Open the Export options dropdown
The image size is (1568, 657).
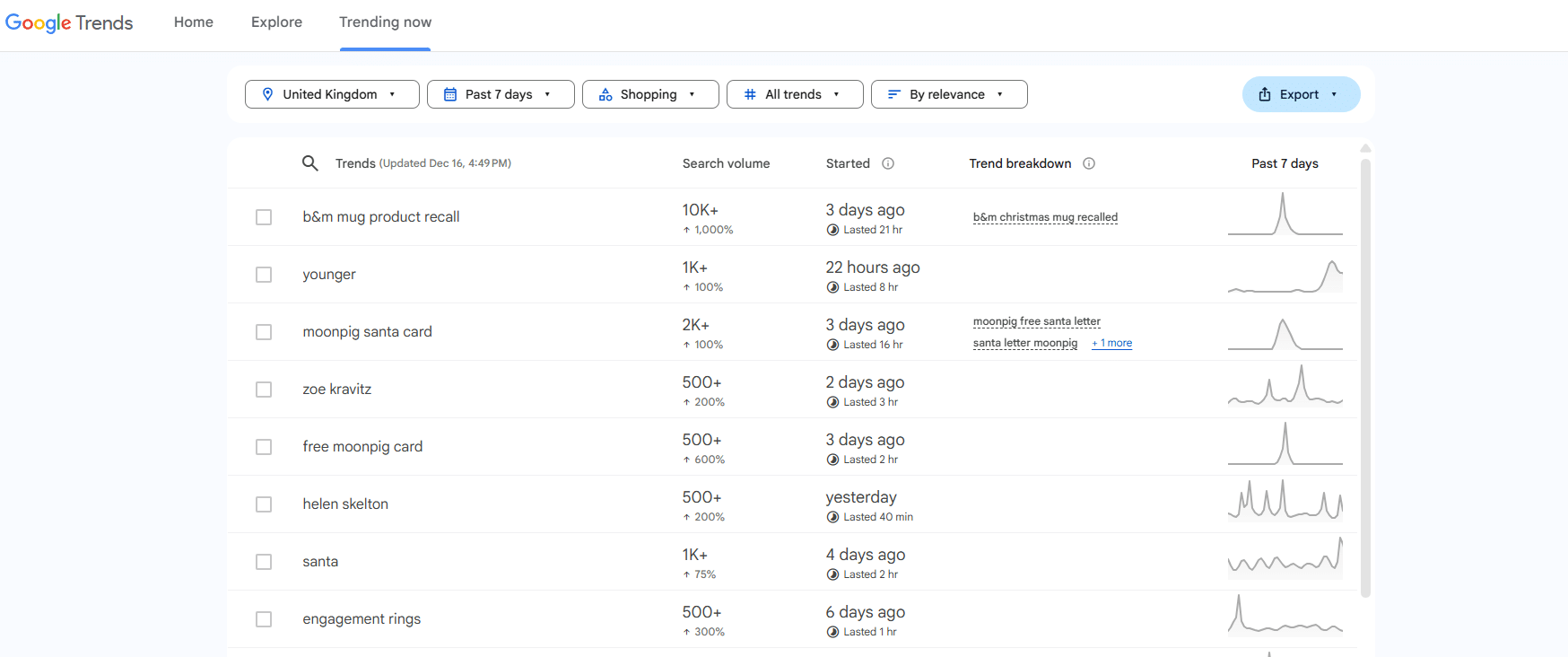tap(1301, 94)
